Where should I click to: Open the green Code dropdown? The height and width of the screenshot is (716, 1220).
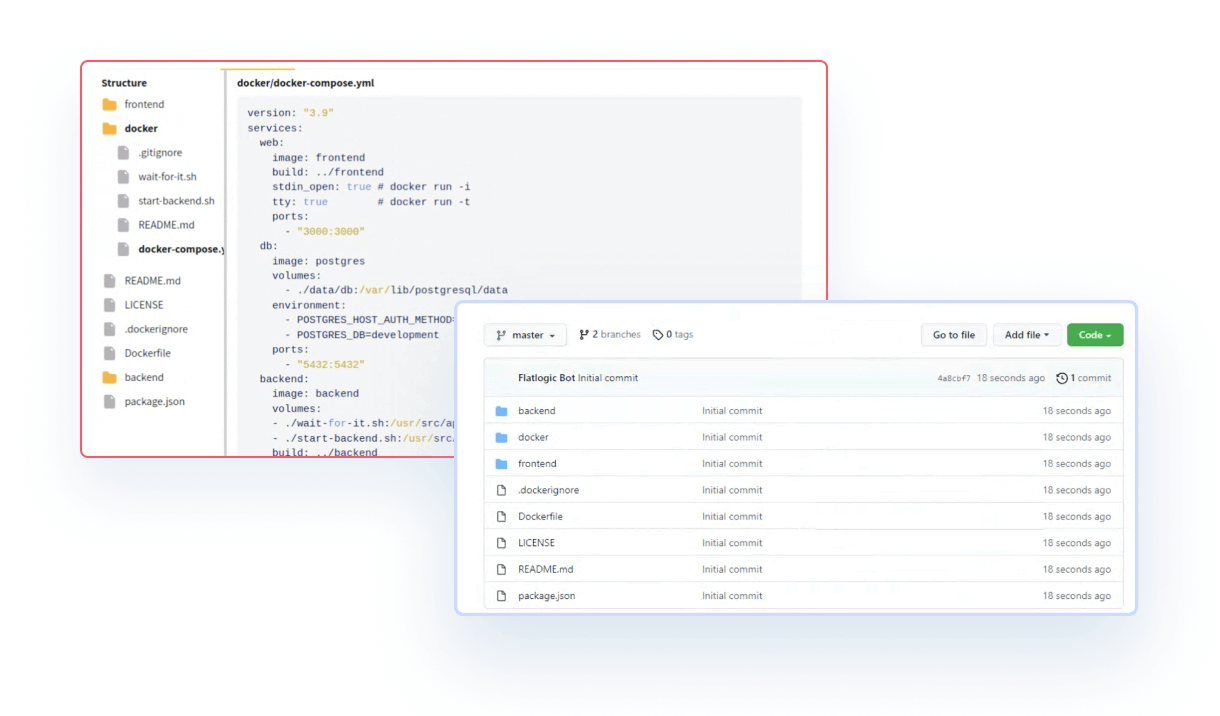pyautogui.click(x=1094, y=335)
